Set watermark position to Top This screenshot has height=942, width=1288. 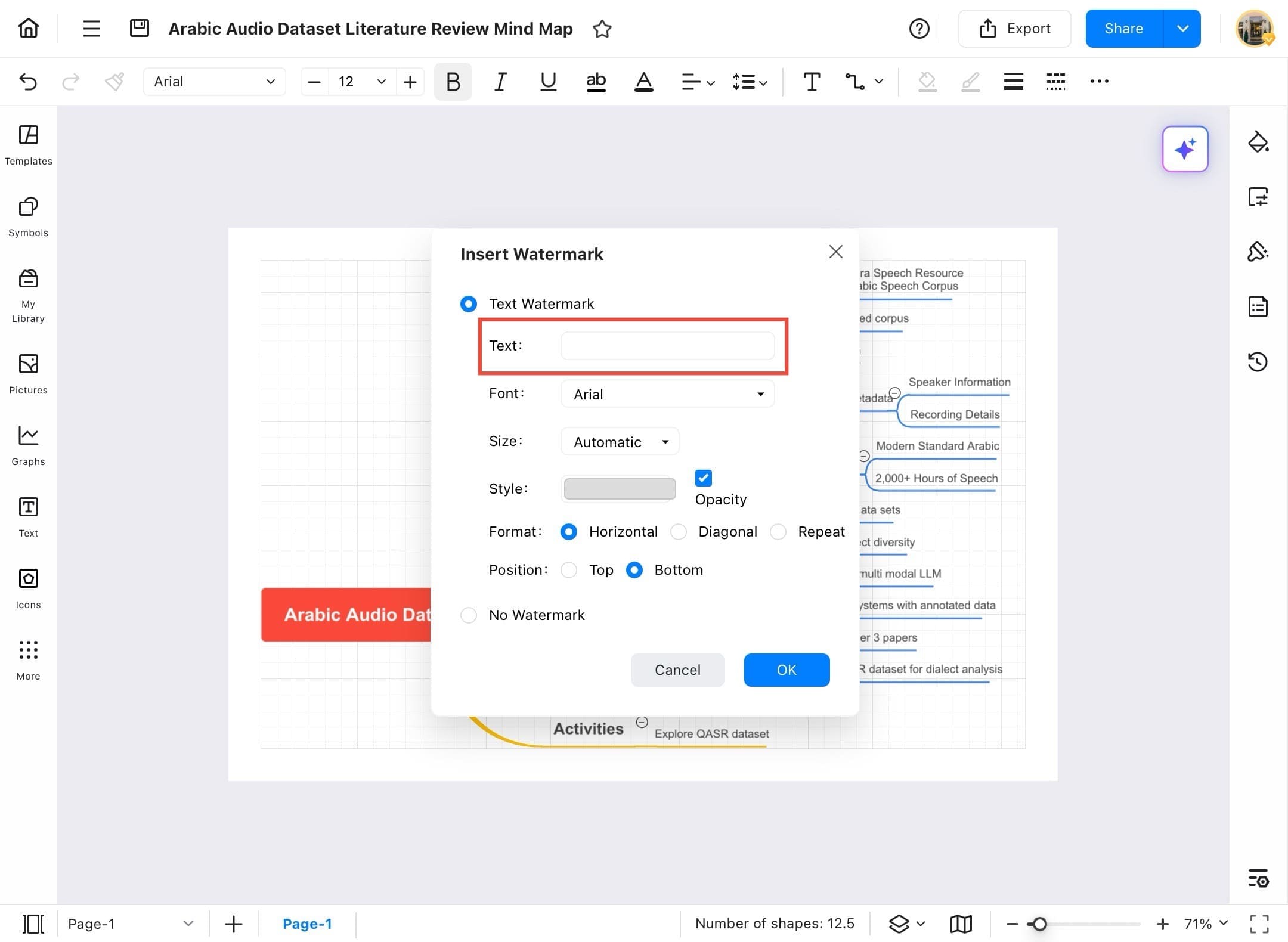[x=568, y=570]
